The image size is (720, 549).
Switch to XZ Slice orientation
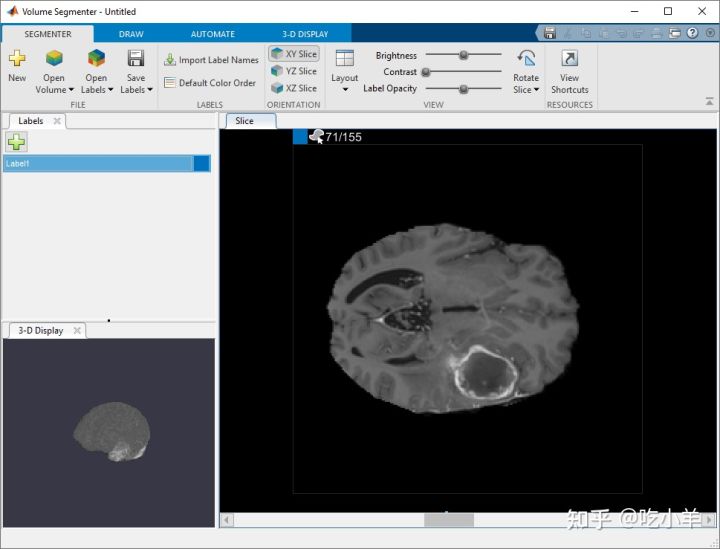click(x=293, y=88)
